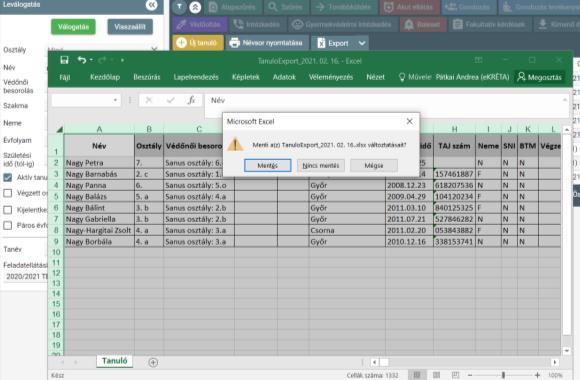Click the red bell toolbar button

(423, 25)
